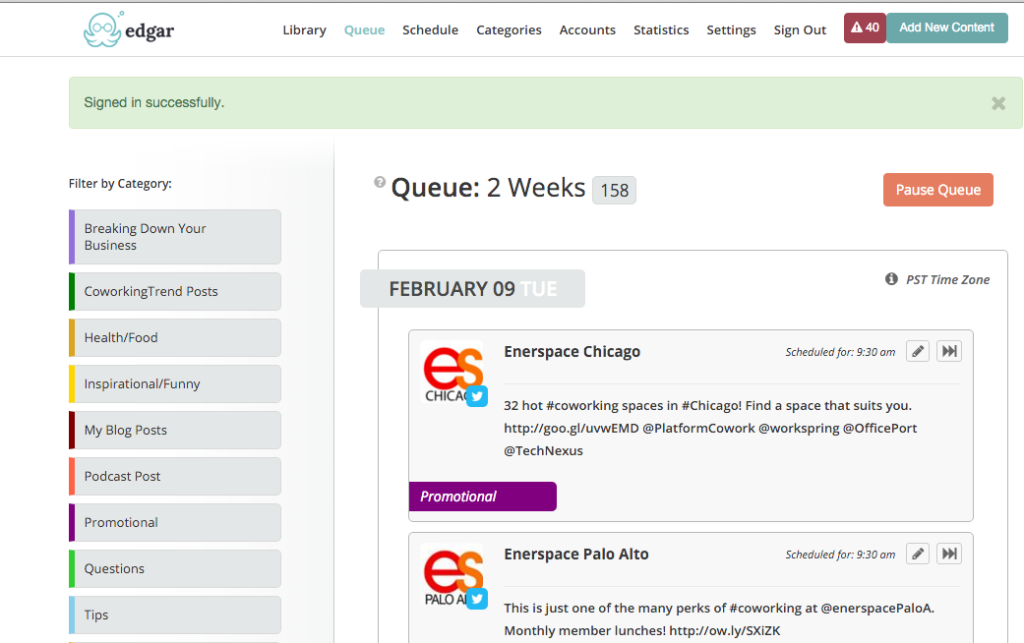View the Statistics page
1024x643 pixels.
click(x=661, y=30)
